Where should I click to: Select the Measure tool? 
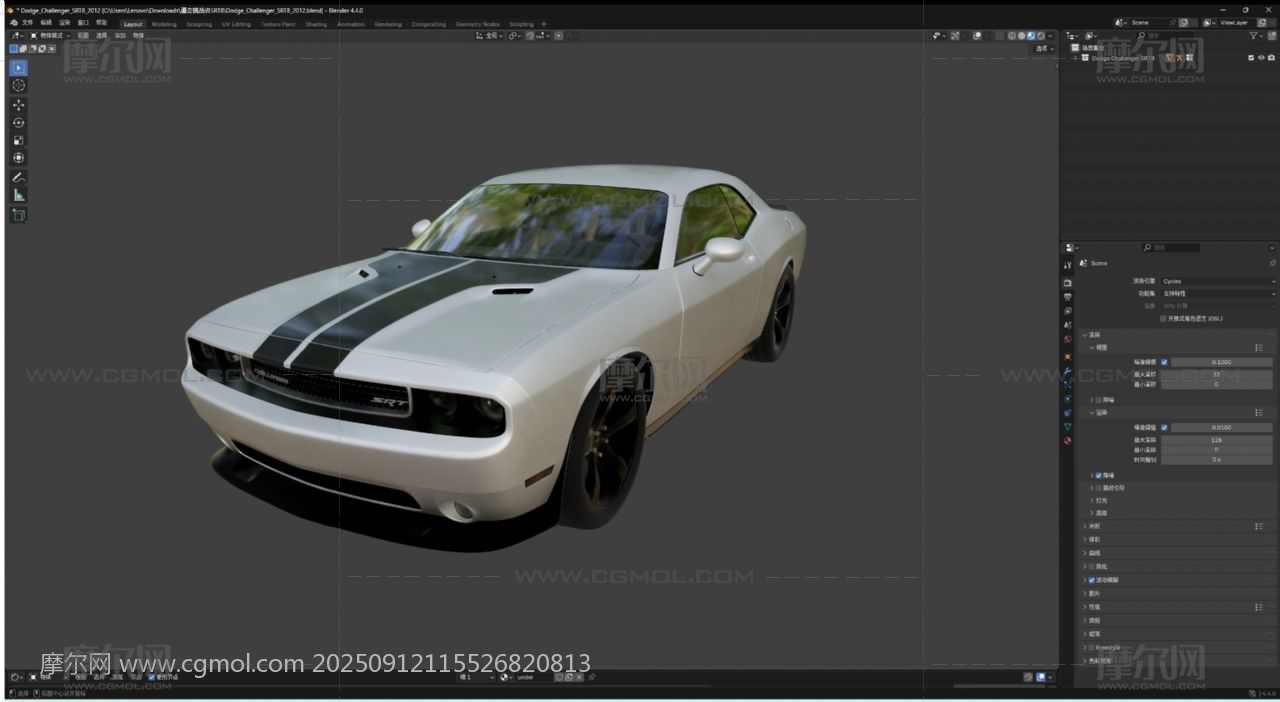coord(18,196)
